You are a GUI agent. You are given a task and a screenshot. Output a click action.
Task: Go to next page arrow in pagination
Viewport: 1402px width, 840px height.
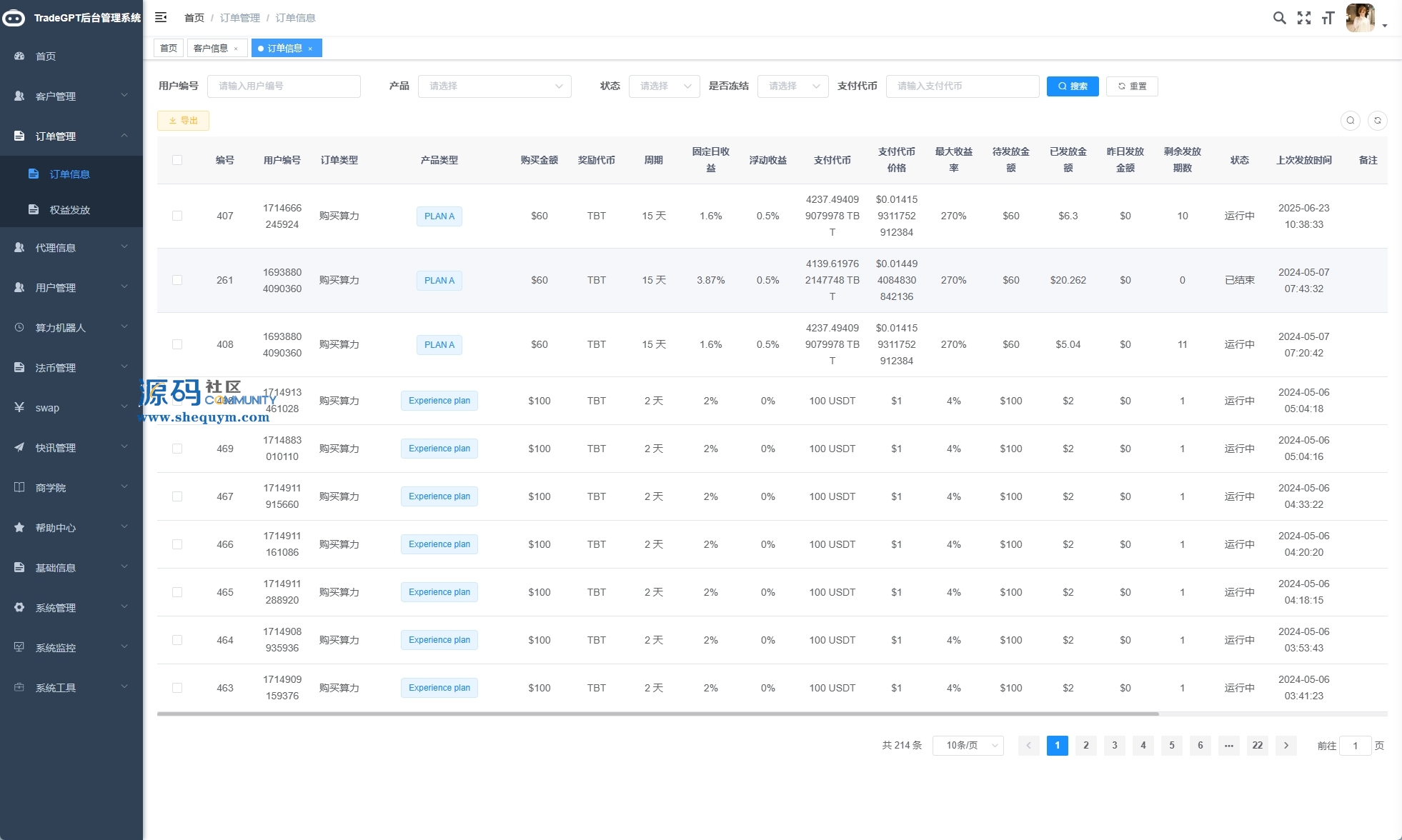[1286, 745]
